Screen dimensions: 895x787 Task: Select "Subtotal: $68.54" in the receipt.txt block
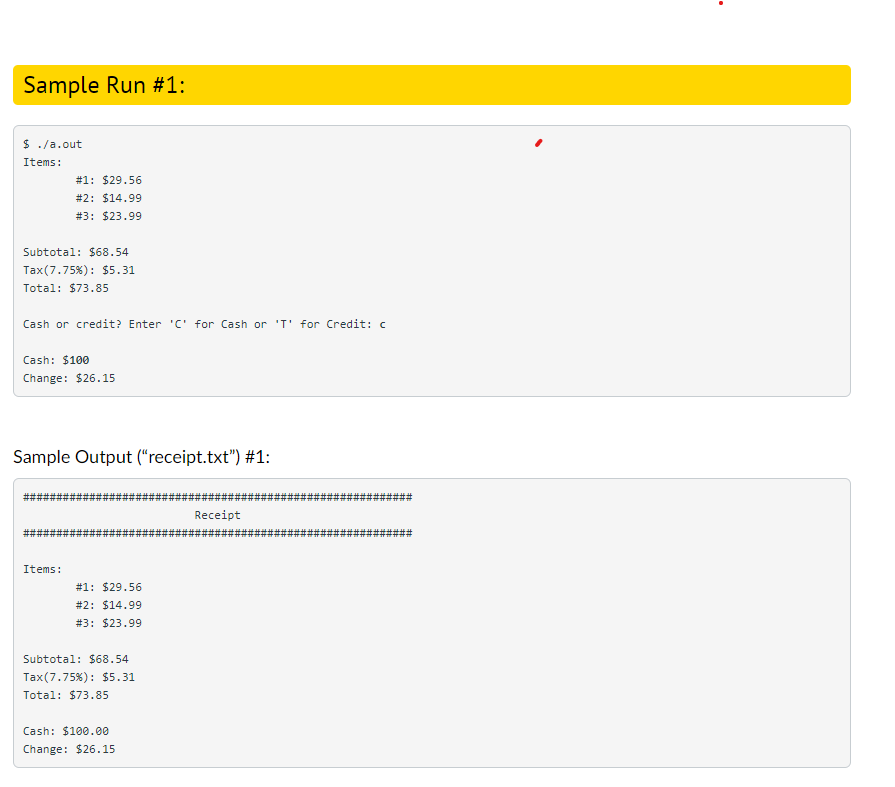click(x=76, y=659)
